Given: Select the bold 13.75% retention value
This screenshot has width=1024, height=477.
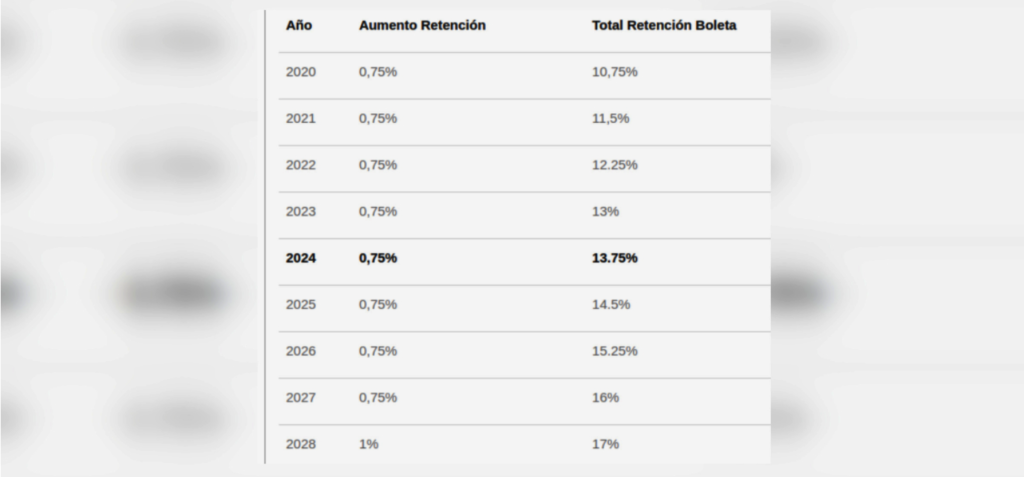Looking at the screenshot, I should pos(615,258).
